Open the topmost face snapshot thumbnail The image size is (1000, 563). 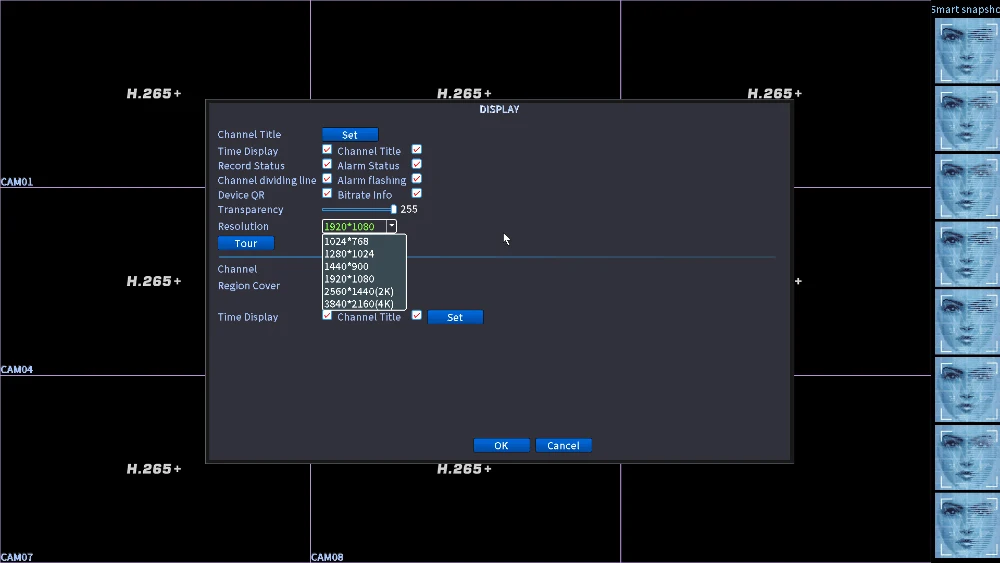[x=967, y=50]
